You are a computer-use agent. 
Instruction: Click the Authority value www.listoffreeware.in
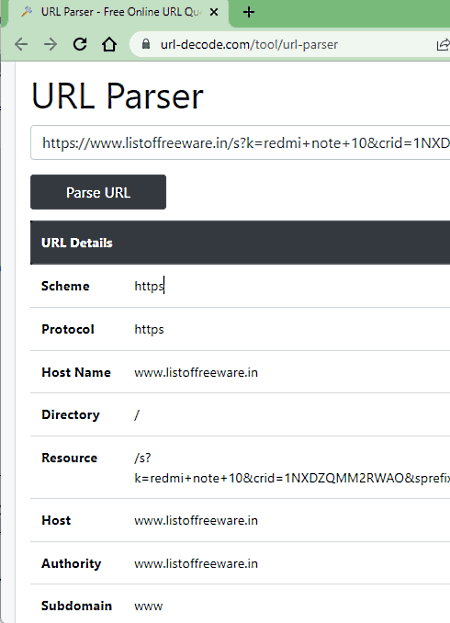point(196,563)
